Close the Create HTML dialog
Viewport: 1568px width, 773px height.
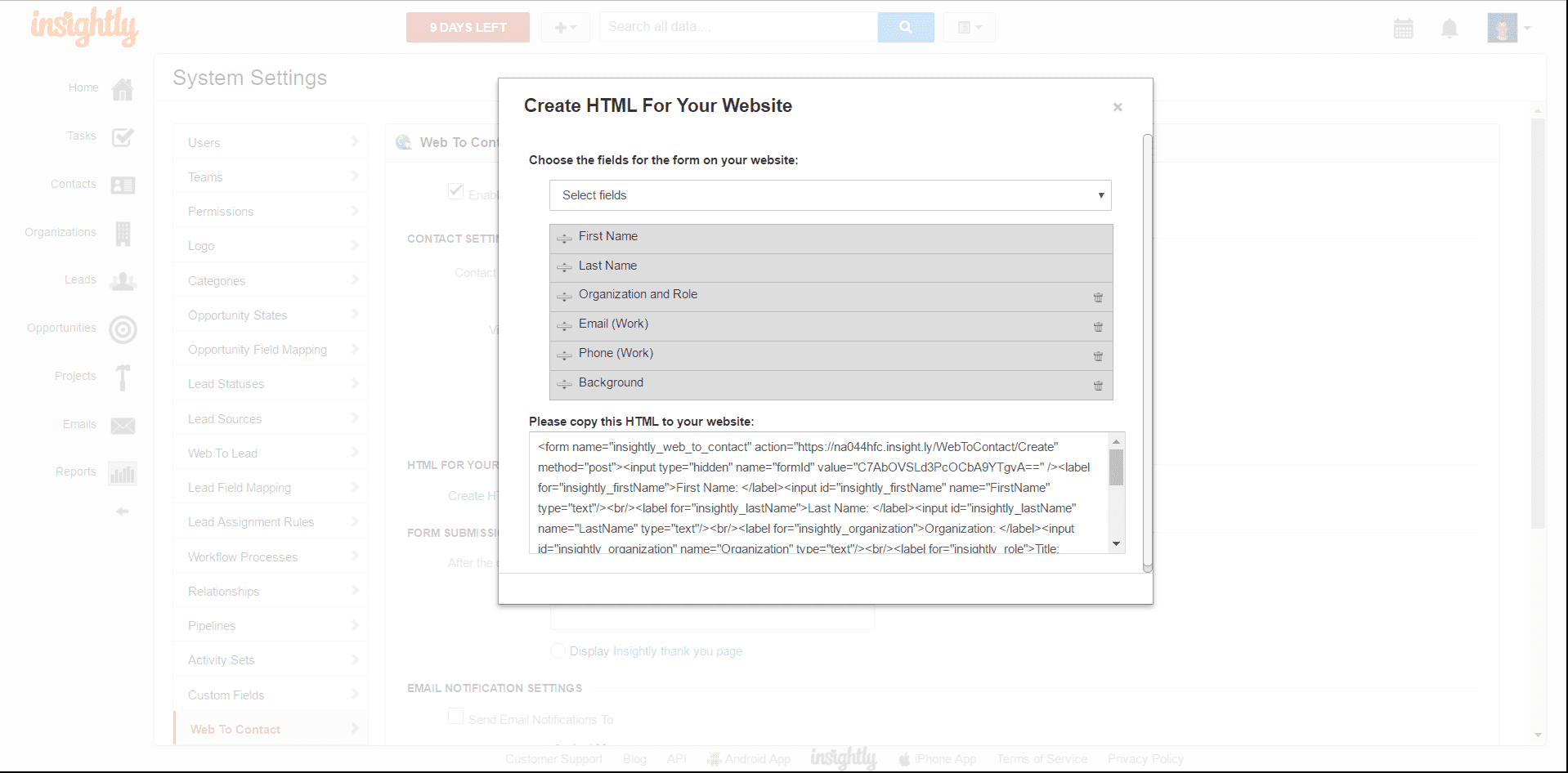pyautogui.click(x=1118, y=107)
